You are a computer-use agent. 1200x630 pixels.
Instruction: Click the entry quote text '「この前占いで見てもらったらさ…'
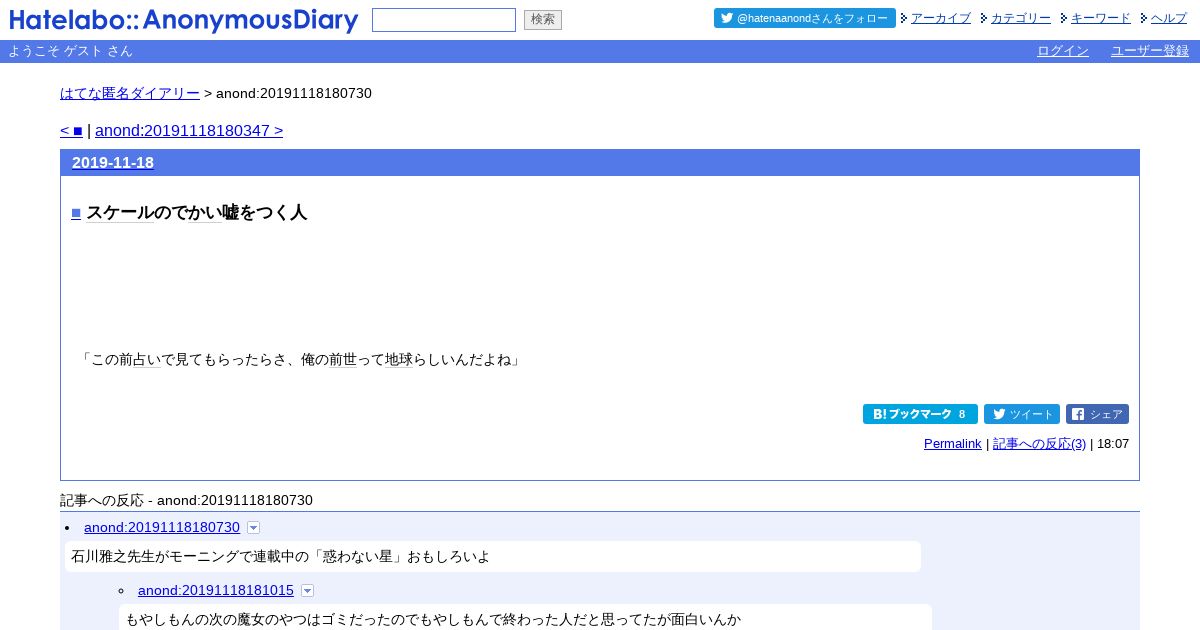point(301,359)
